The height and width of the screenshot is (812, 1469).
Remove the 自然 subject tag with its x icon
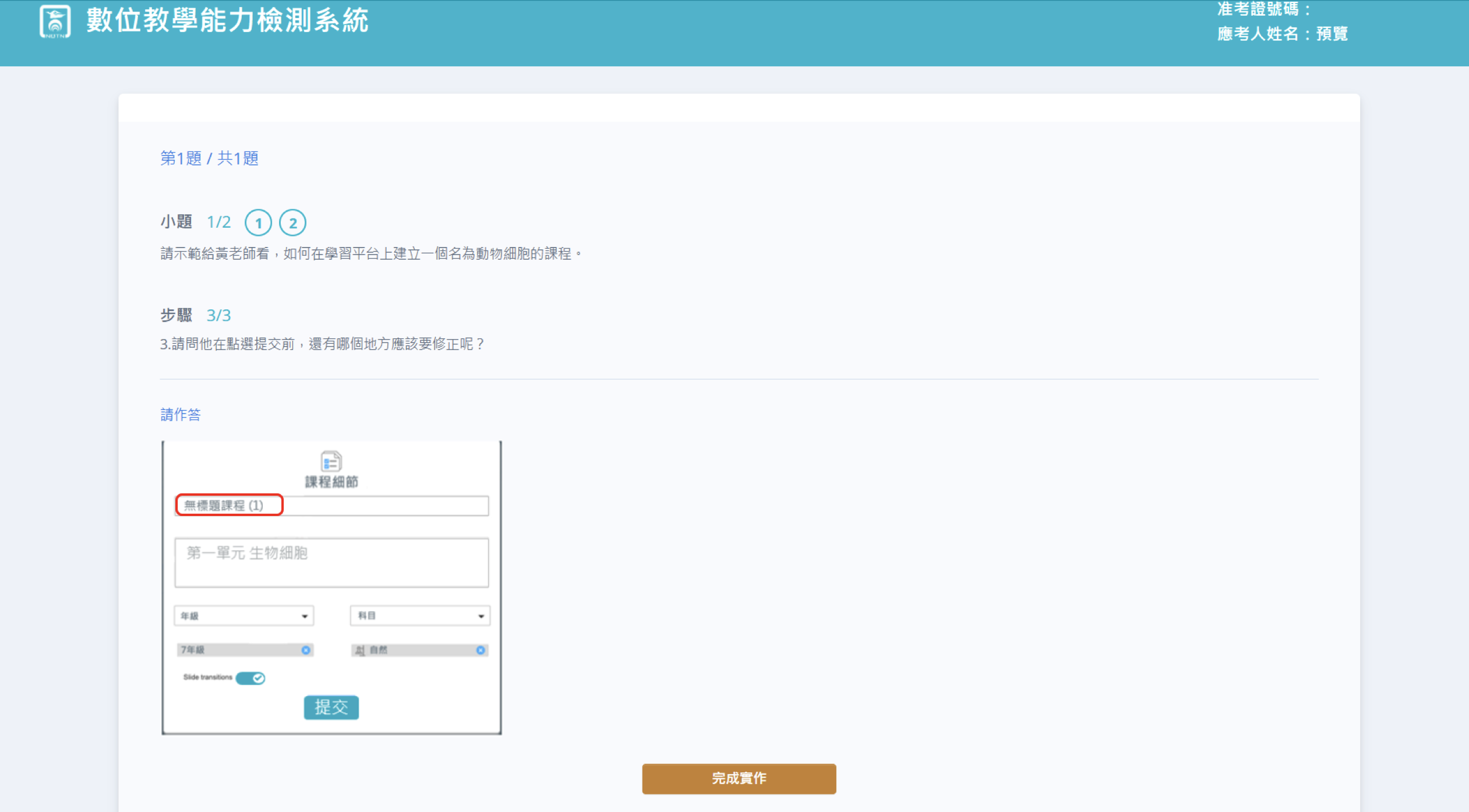tap(481, 650)
